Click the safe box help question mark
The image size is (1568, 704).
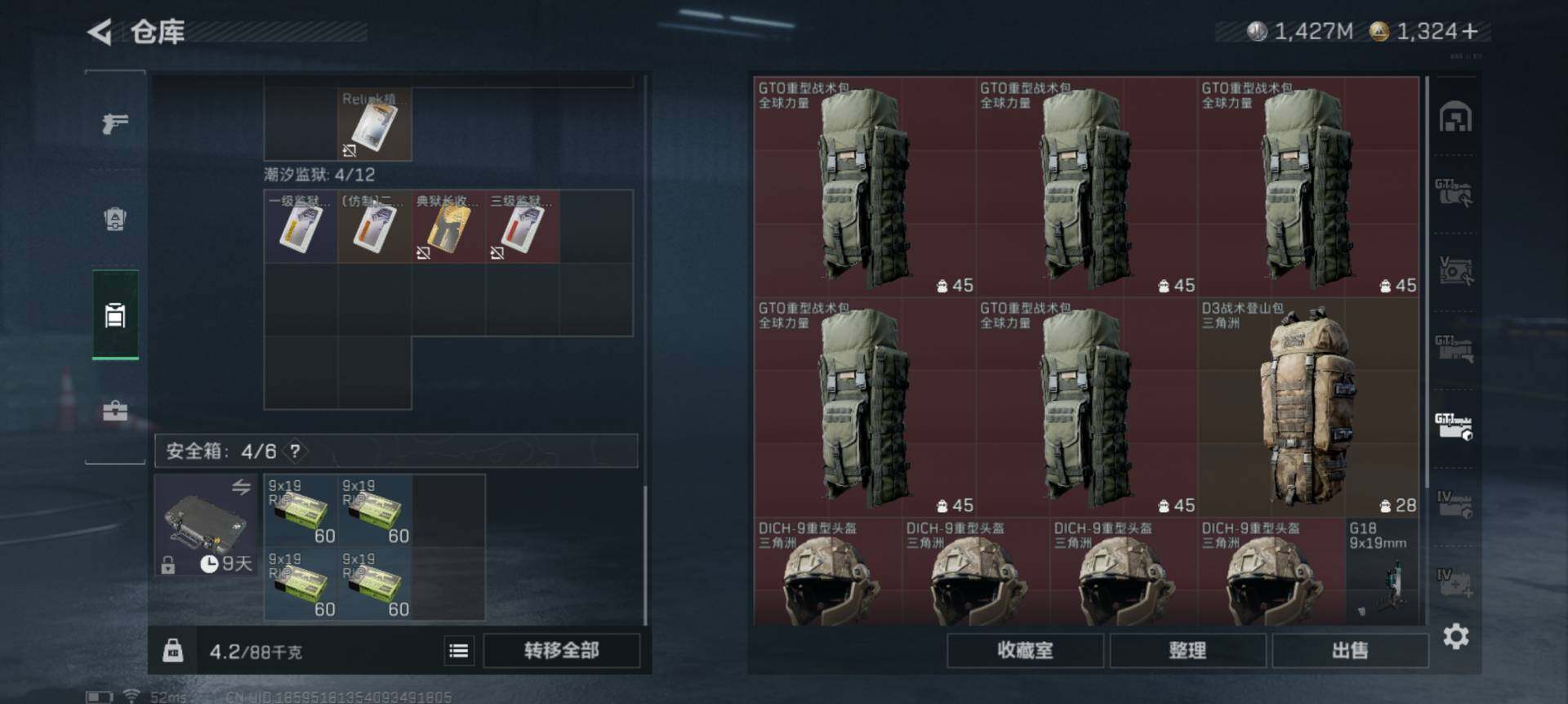pos(295,451)
